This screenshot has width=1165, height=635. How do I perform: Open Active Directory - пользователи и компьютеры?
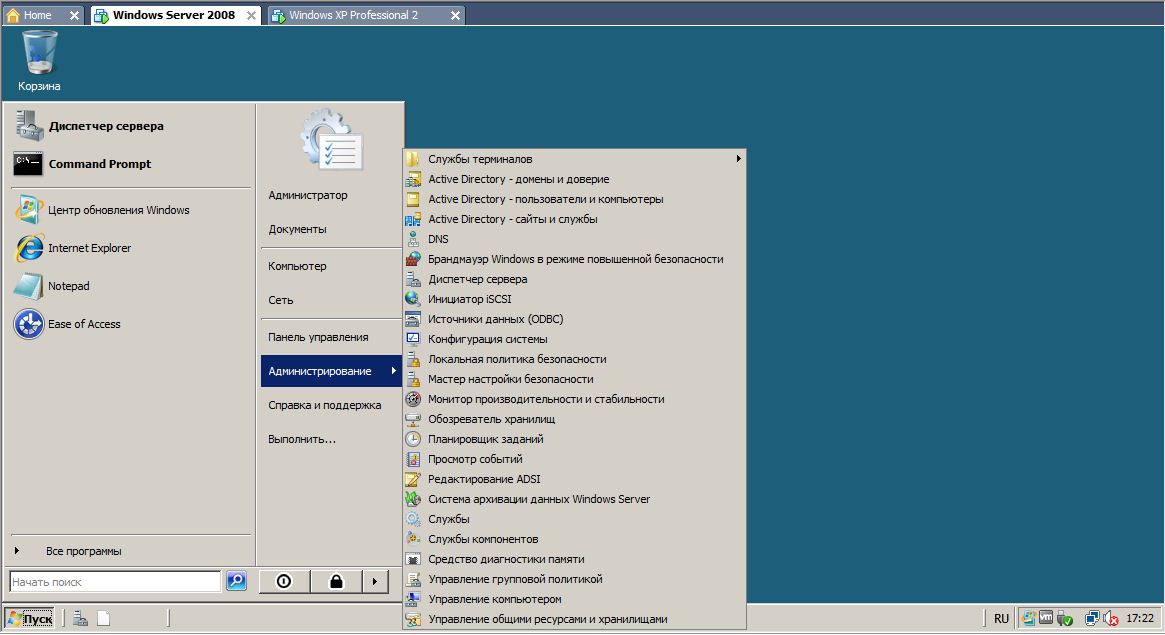[574, 199]
